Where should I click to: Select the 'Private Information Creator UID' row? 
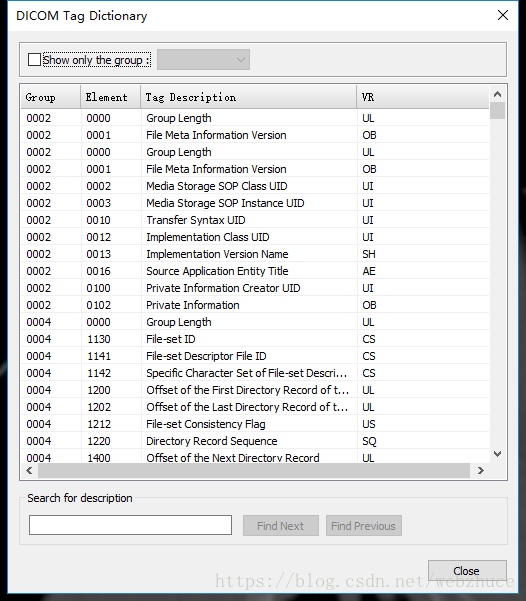click(255, 288)
